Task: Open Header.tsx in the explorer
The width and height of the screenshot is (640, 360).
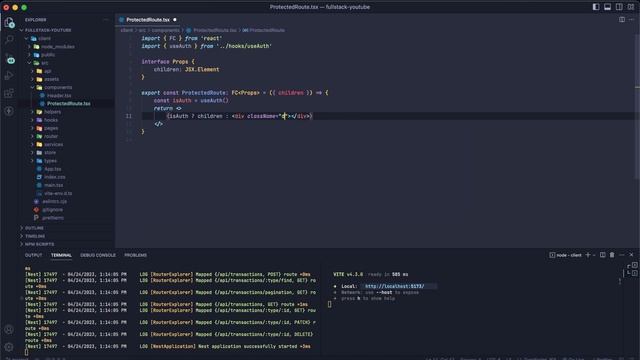Action: pyautogui.click(x=59, y=96)
